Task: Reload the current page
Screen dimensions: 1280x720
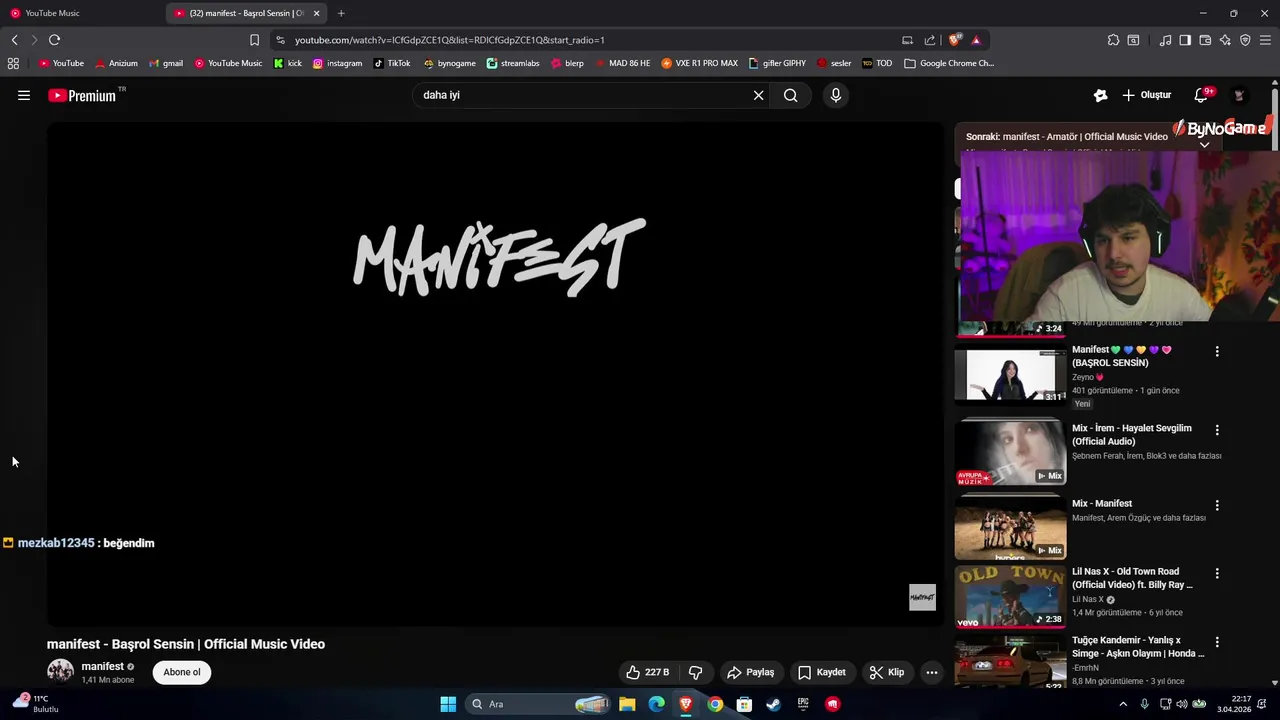Action: coord(54,40)
